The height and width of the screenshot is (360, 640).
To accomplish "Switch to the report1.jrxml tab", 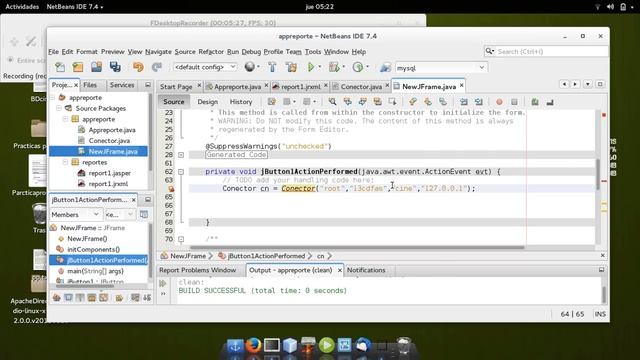I will tap(301, 87).
